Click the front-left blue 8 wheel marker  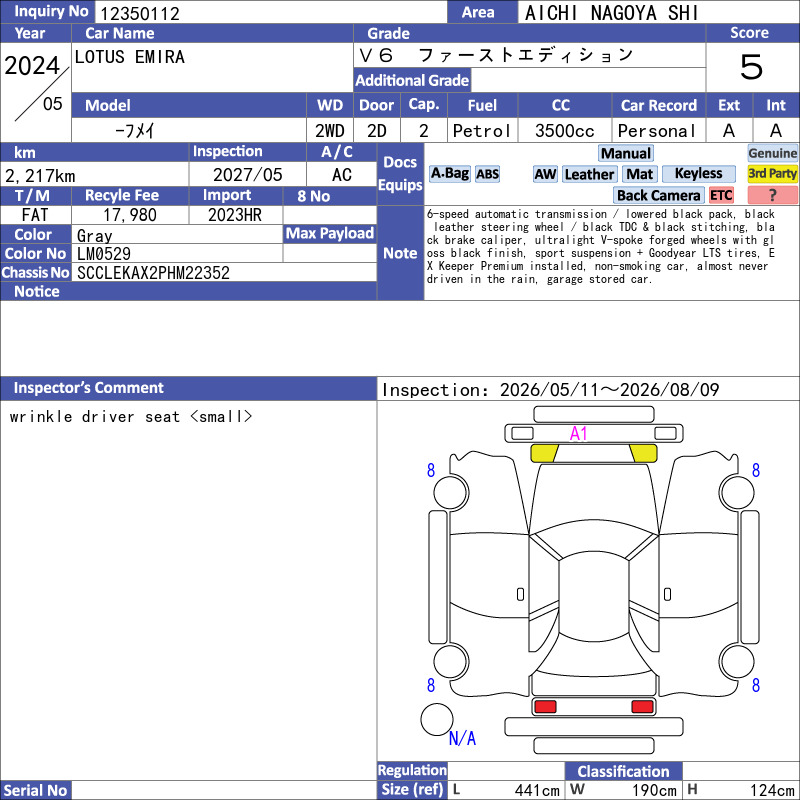coord(431,470)
